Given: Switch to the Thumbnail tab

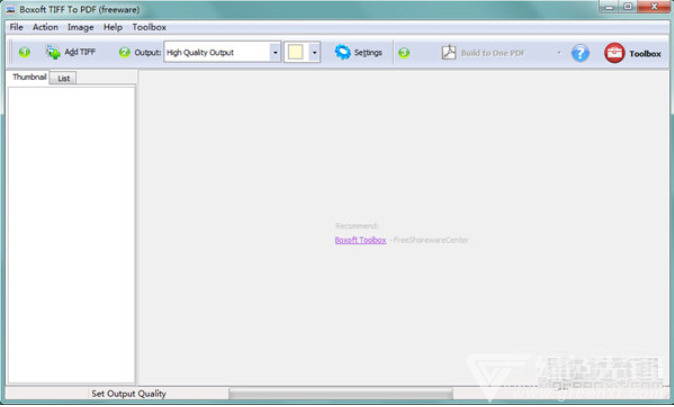Looking at the screenshot, I should [x=29, y=77].
